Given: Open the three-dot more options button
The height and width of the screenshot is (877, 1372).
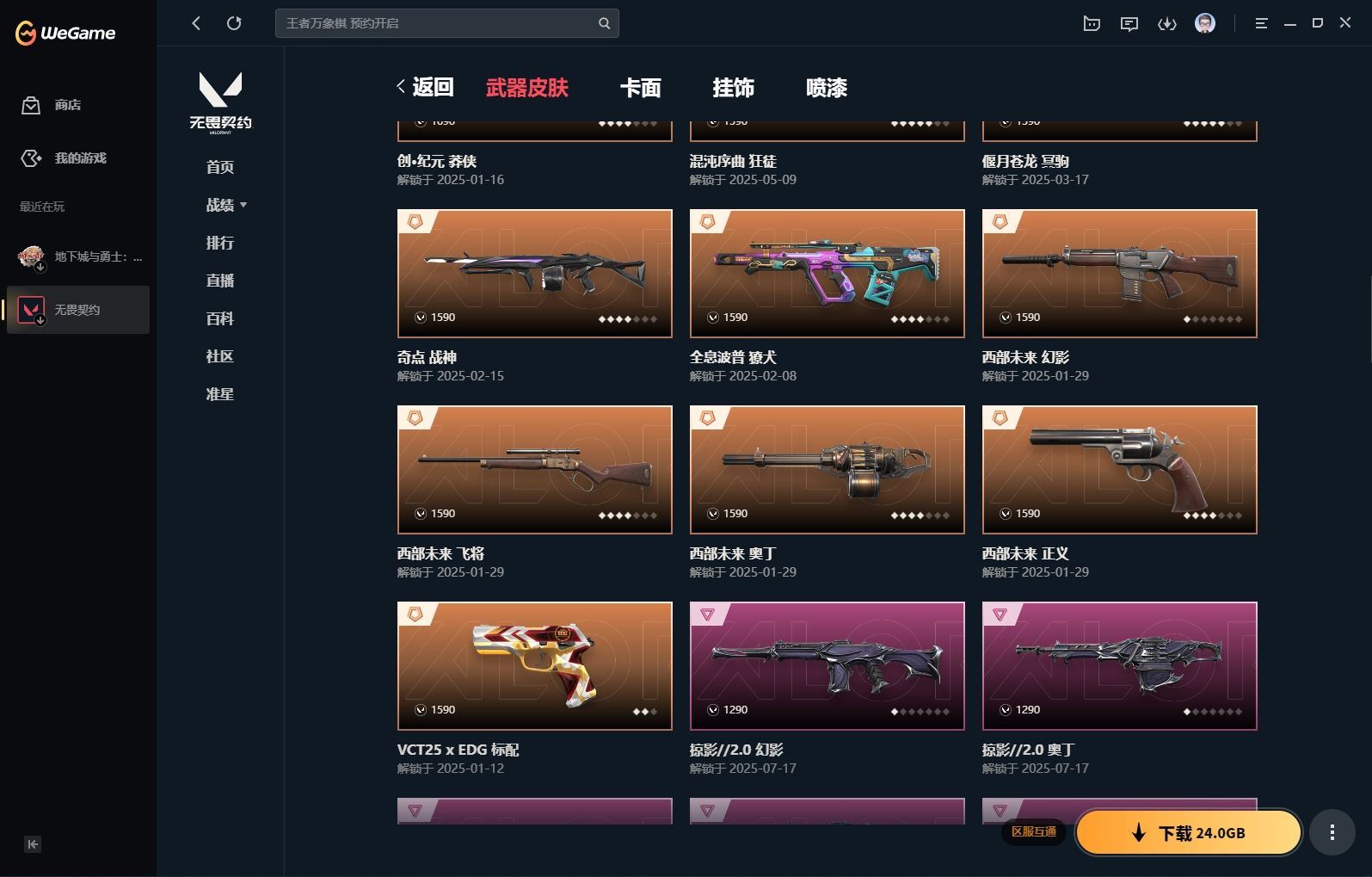Looking at the screenshot, I should click(1332, 832).
